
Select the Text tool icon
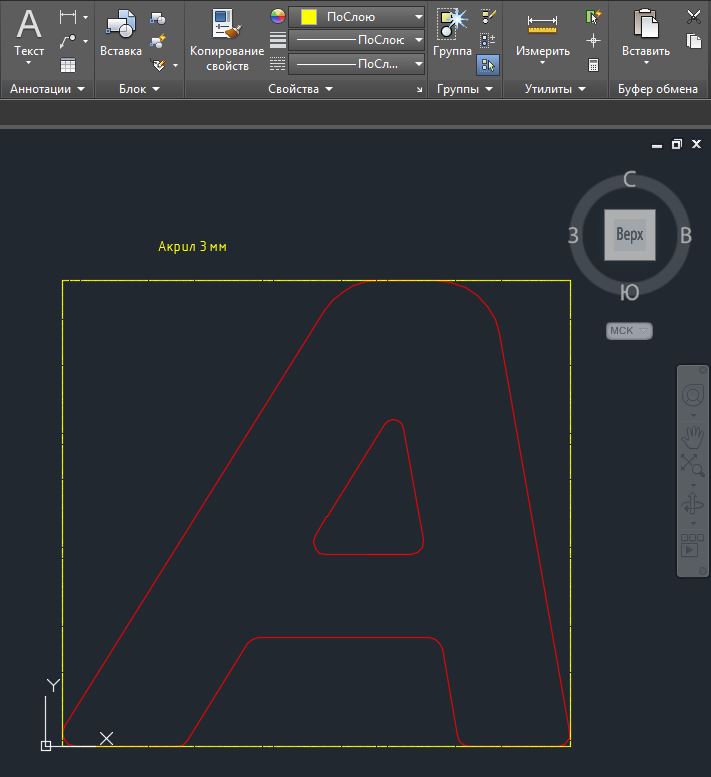pyautogui.click(x=29, y=25)
